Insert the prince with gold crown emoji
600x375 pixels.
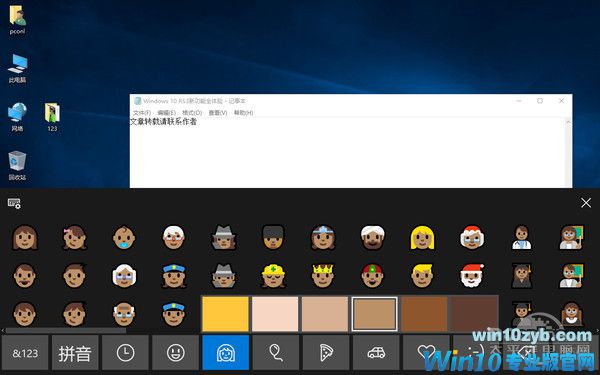point(323,276)
